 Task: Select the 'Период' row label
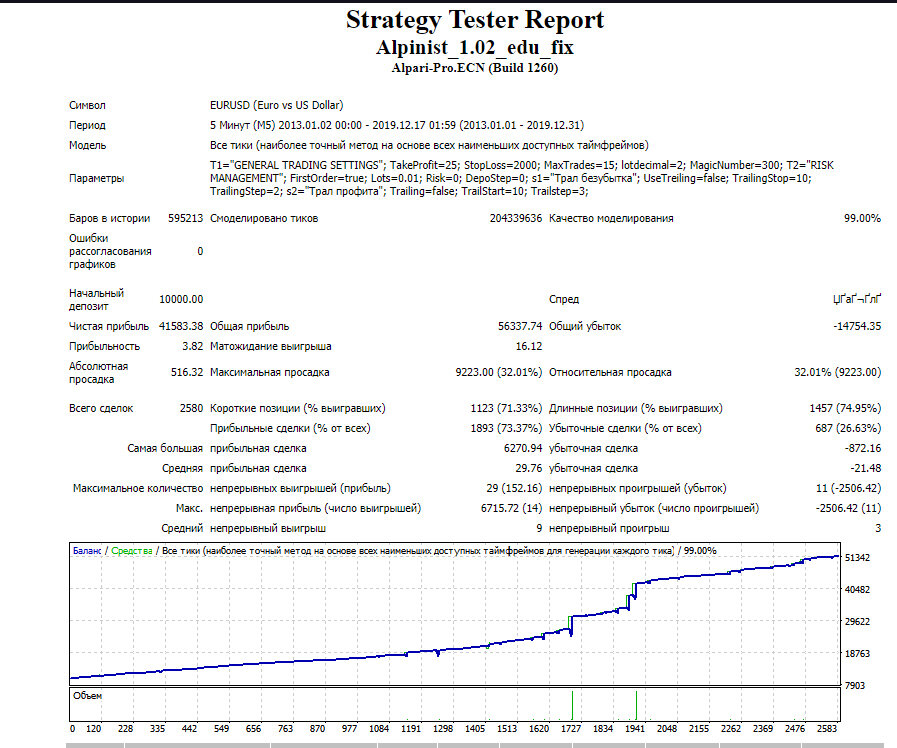pos(87,125)
